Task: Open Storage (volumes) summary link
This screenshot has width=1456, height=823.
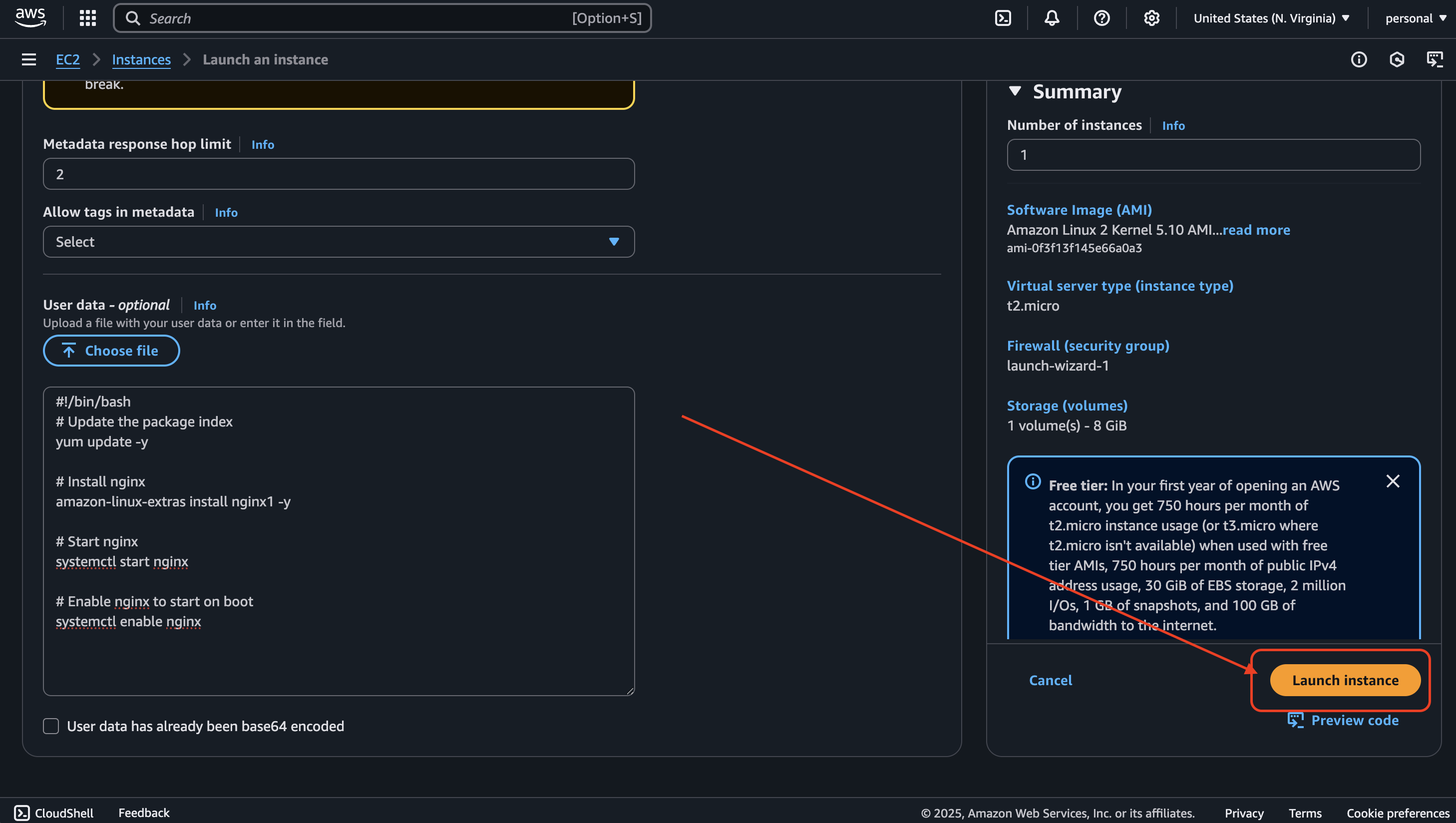Action: (x=1067, y=406)
